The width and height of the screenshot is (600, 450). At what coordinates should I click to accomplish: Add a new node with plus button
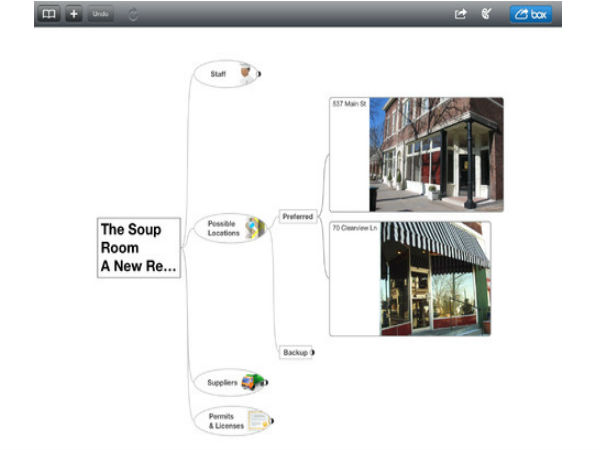(74, 15)
